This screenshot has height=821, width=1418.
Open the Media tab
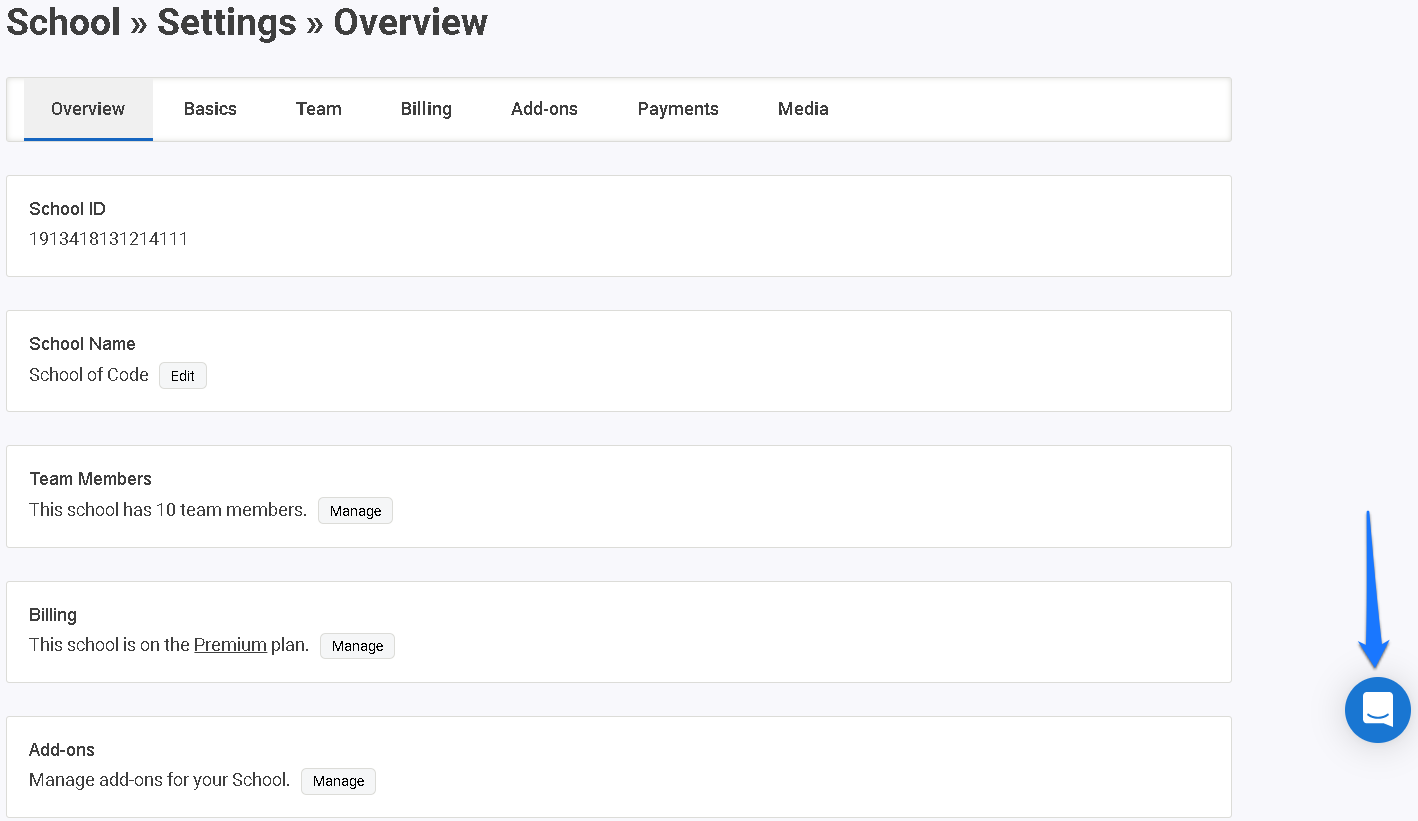pyautogui.click(x=803, y=109)
